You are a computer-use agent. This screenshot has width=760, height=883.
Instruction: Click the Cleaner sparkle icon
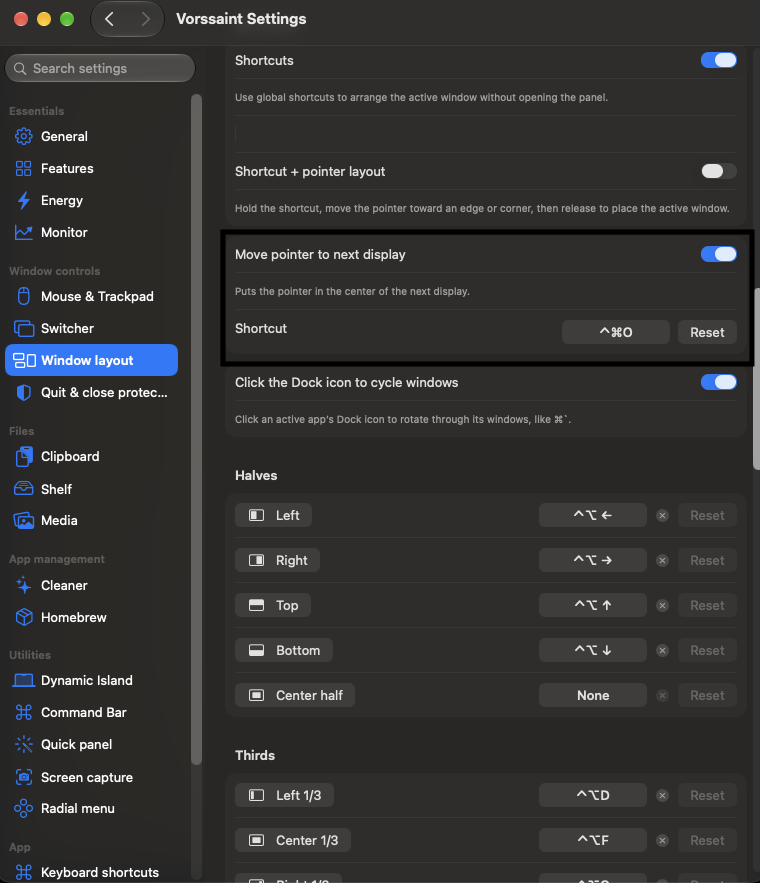(x=24, y=585)
